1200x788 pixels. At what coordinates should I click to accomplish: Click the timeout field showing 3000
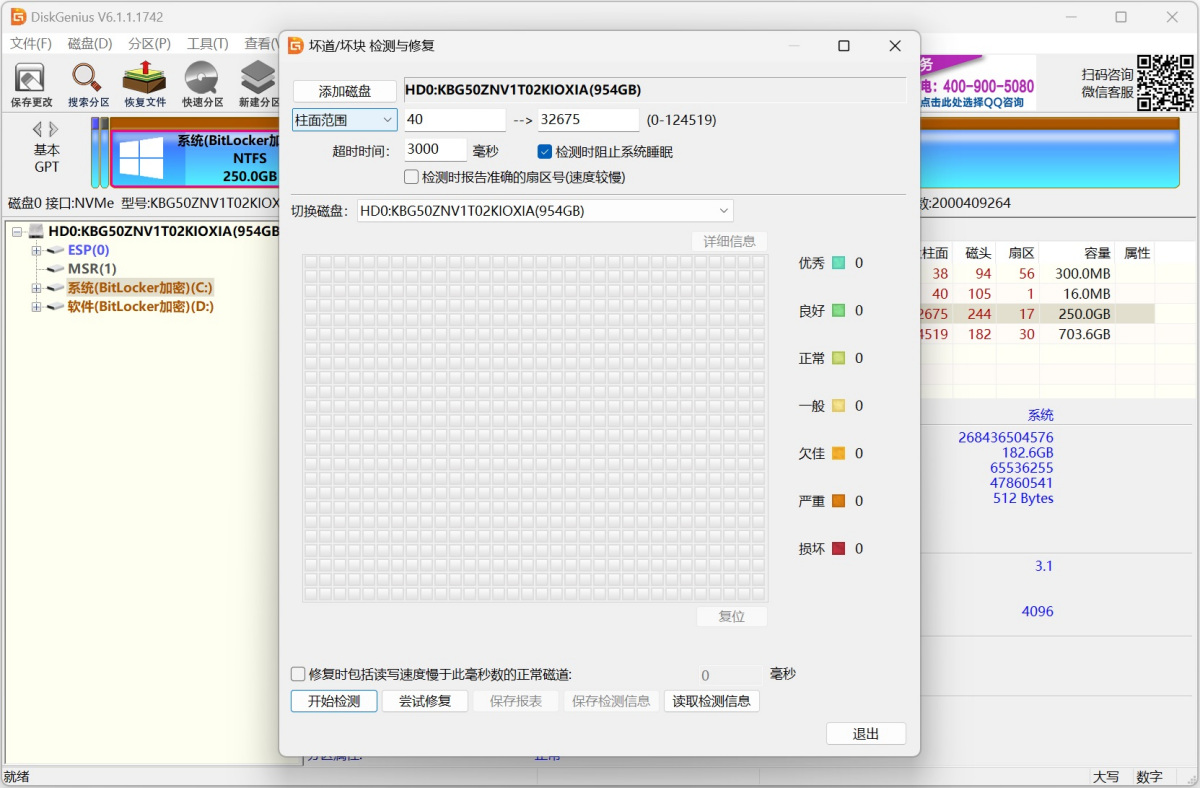pos(435,150)
